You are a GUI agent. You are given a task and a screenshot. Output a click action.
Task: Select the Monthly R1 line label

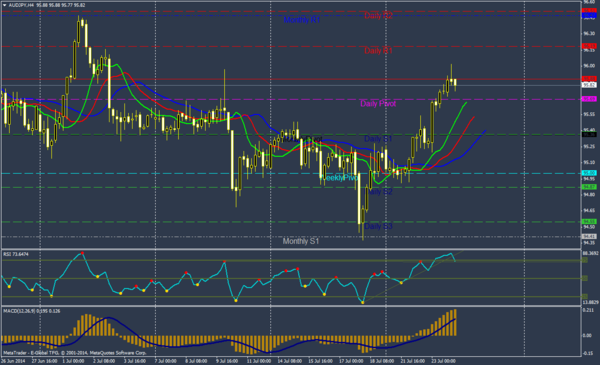tap(302, 20)
